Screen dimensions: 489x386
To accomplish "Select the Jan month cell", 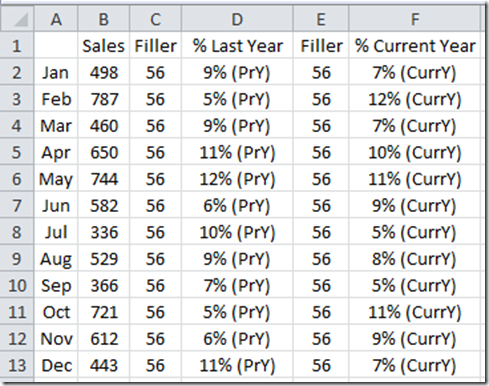I will tap(56, 72).
